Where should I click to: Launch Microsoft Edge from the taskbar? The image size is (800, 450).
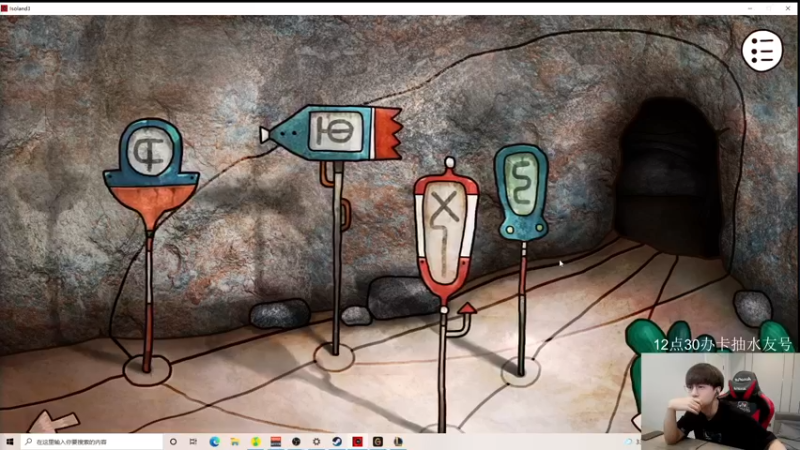click(214, 441)
